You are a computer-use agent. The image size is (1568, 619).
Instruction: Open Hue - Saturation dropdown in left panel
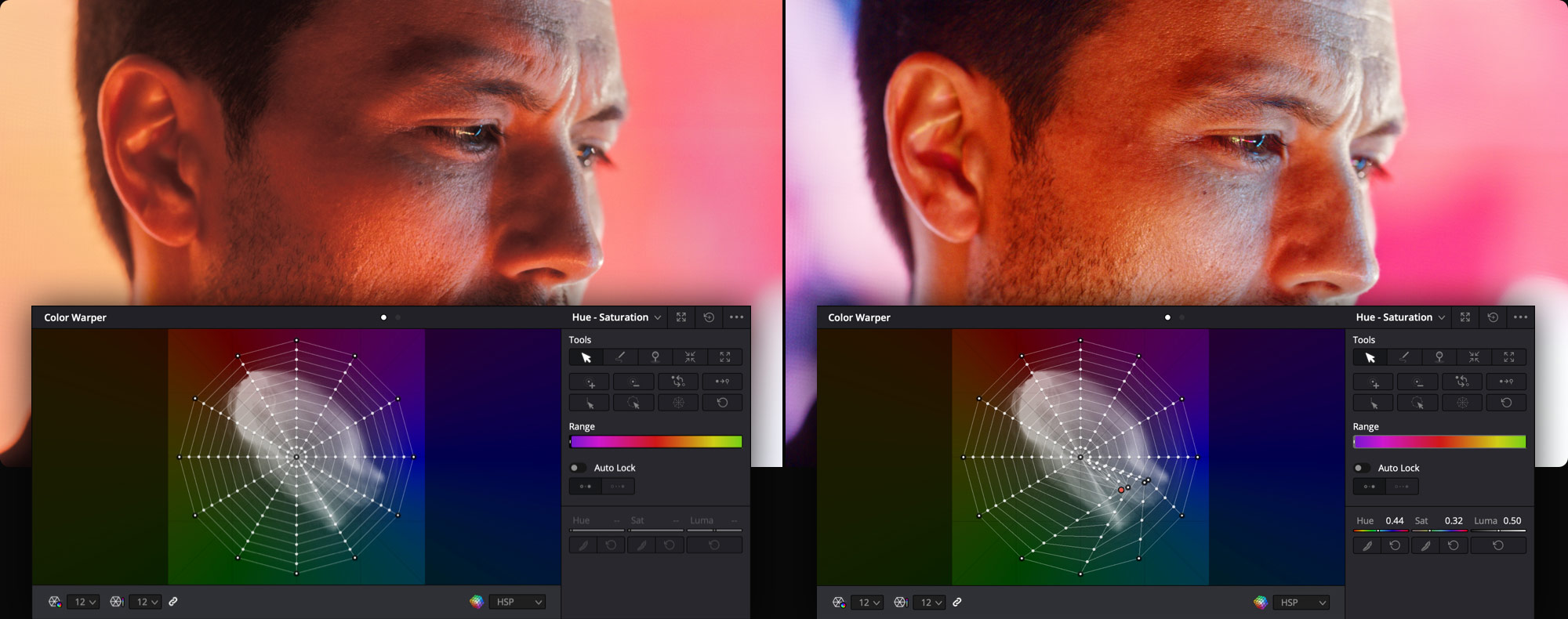(616, 317)
